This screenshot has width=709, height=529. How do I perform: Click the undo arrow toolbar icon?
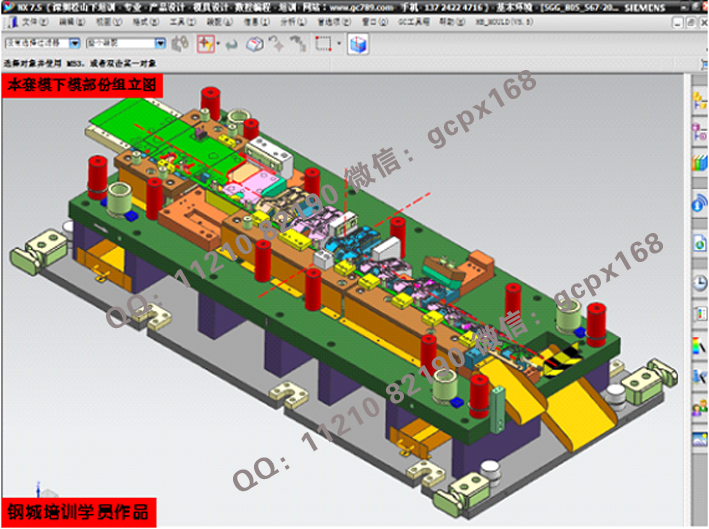pos(232,44)
